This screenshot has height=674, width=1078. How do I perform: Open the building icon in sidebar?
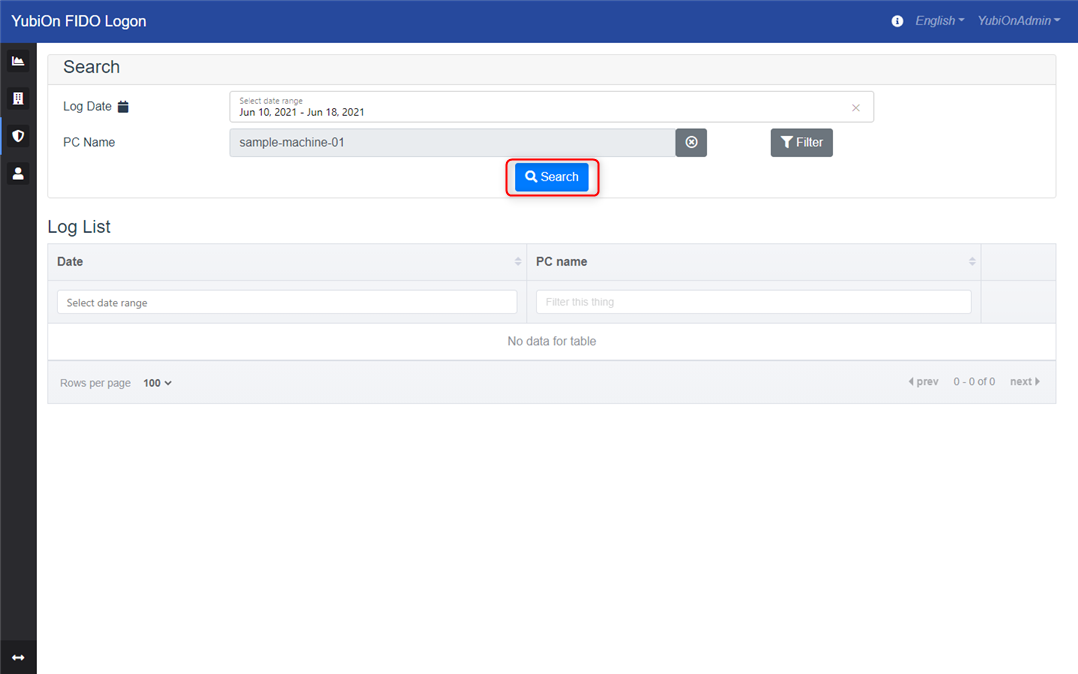[x=18, y=98]
